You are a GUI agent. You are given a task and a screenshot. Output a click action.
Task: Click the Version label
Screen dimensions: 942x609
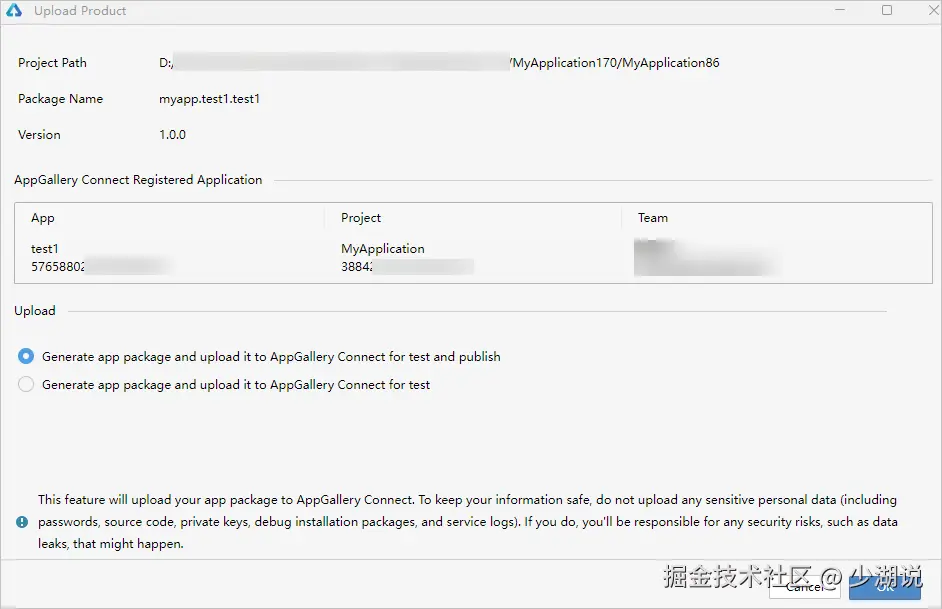[39, 135]
